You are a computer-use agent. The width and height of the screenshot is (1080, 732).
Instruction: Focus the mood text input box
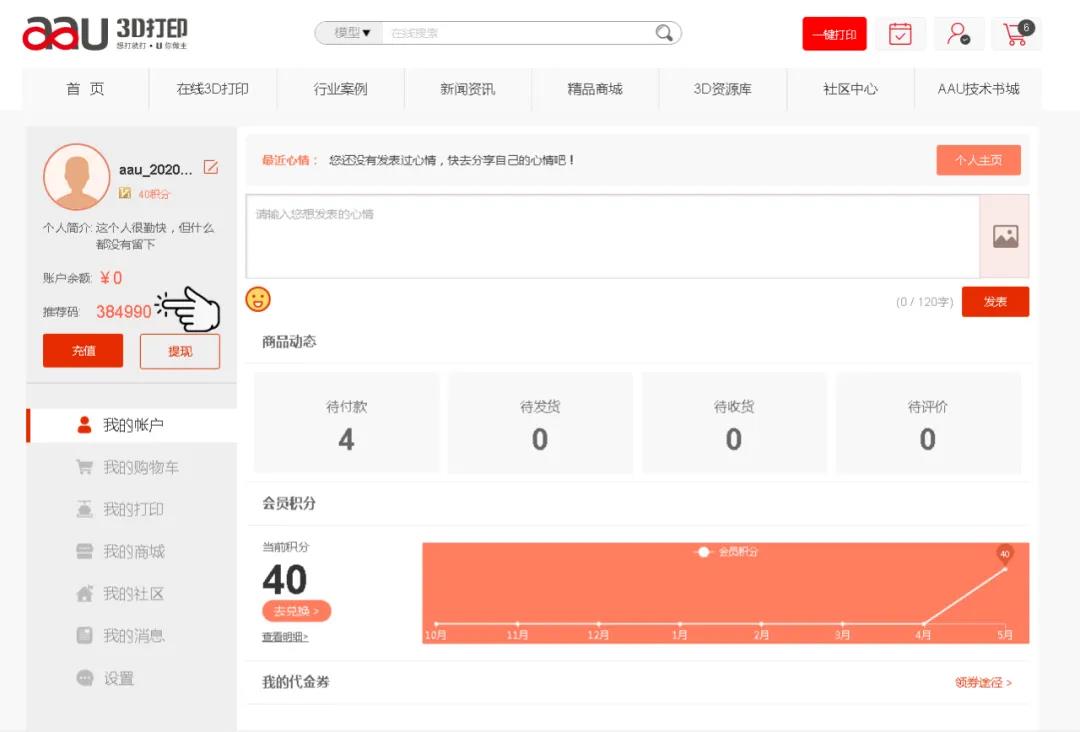point(612,237)
